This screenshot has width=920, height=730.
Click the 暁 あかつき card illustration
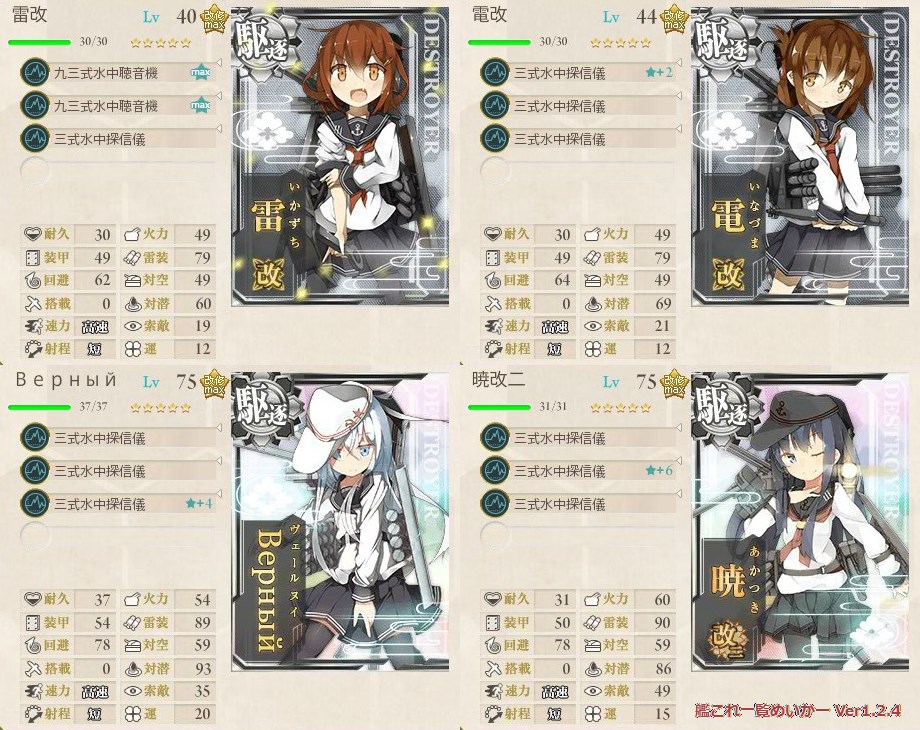click(x=800, y=522)
